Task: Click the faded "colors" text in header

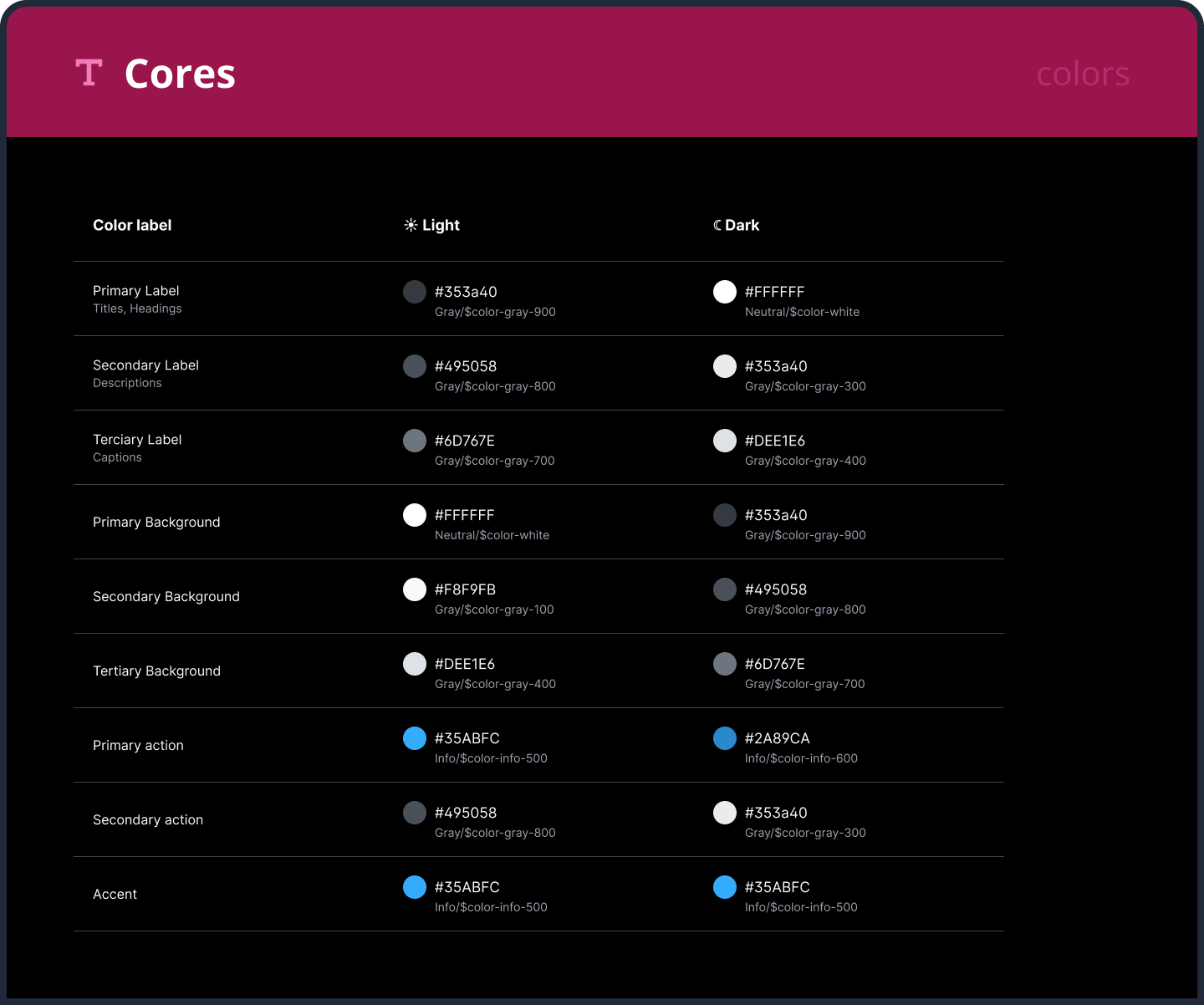Action: [x=1083, y=74]
